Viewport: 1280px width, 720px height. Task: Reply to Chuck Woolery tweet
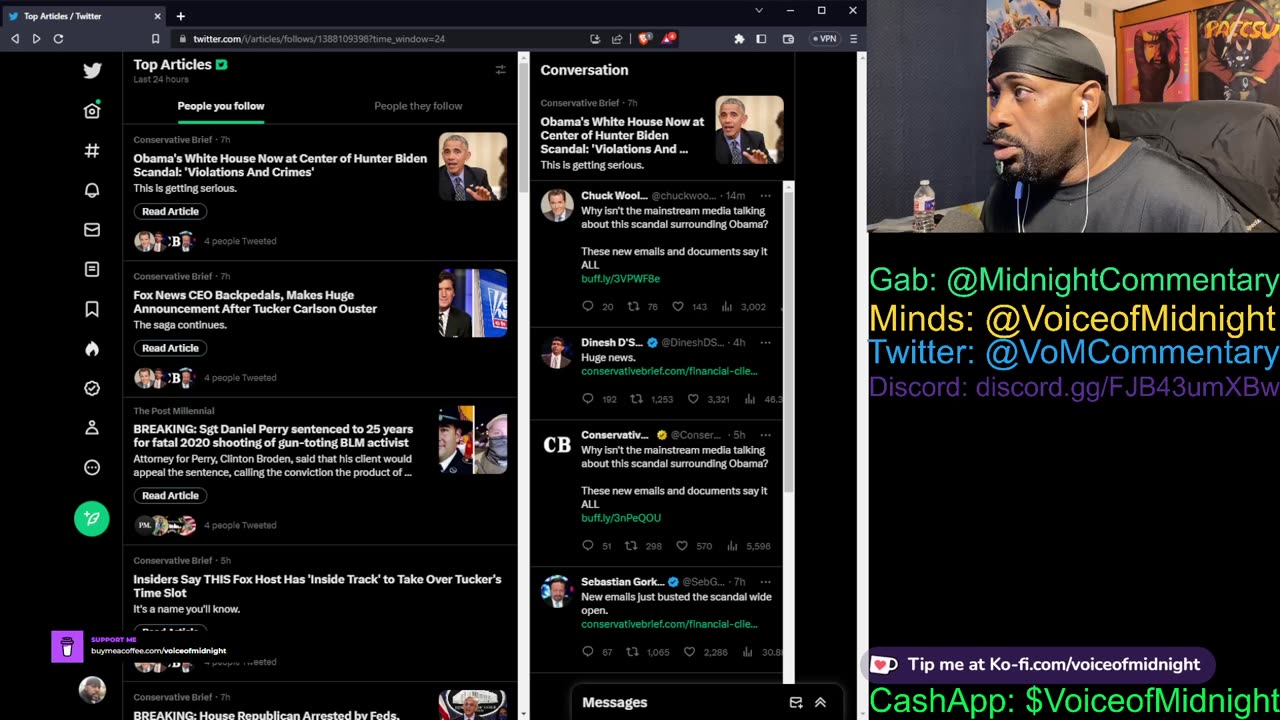pos(588,307)
